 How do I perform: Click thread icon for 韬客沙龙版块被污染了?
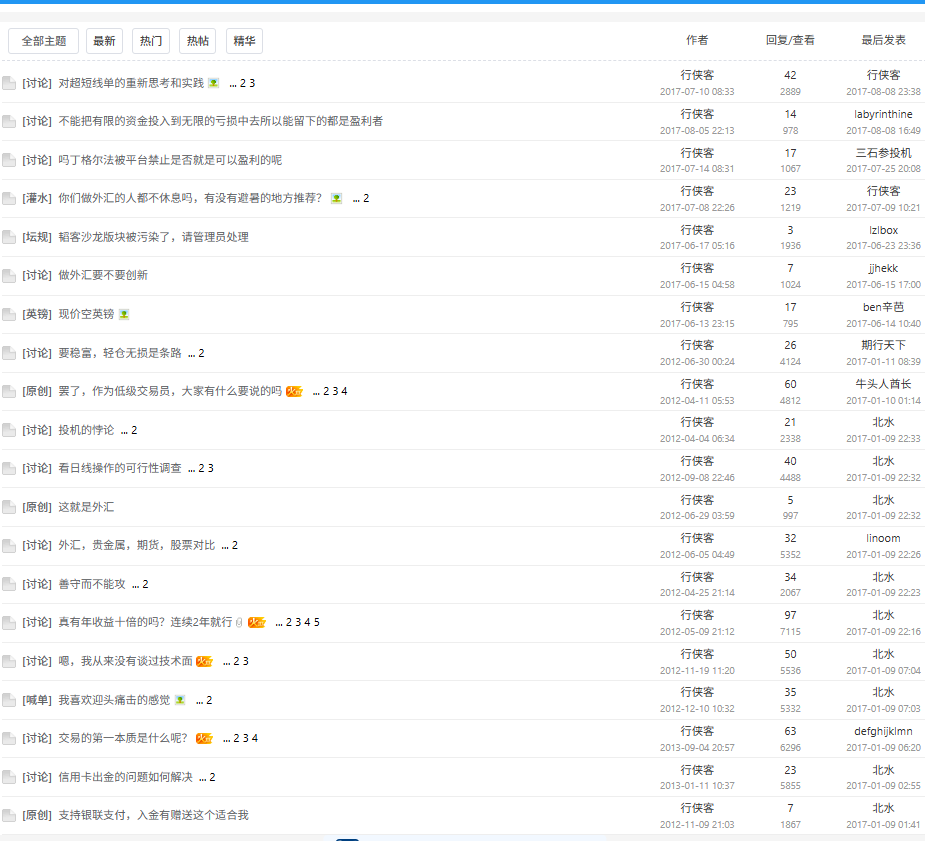click(x=9, y=237)
